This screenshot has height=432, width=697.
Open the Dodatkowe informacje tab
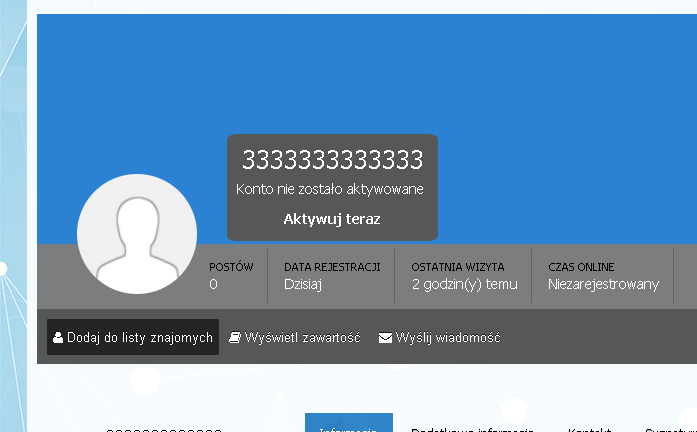[472, 429]
